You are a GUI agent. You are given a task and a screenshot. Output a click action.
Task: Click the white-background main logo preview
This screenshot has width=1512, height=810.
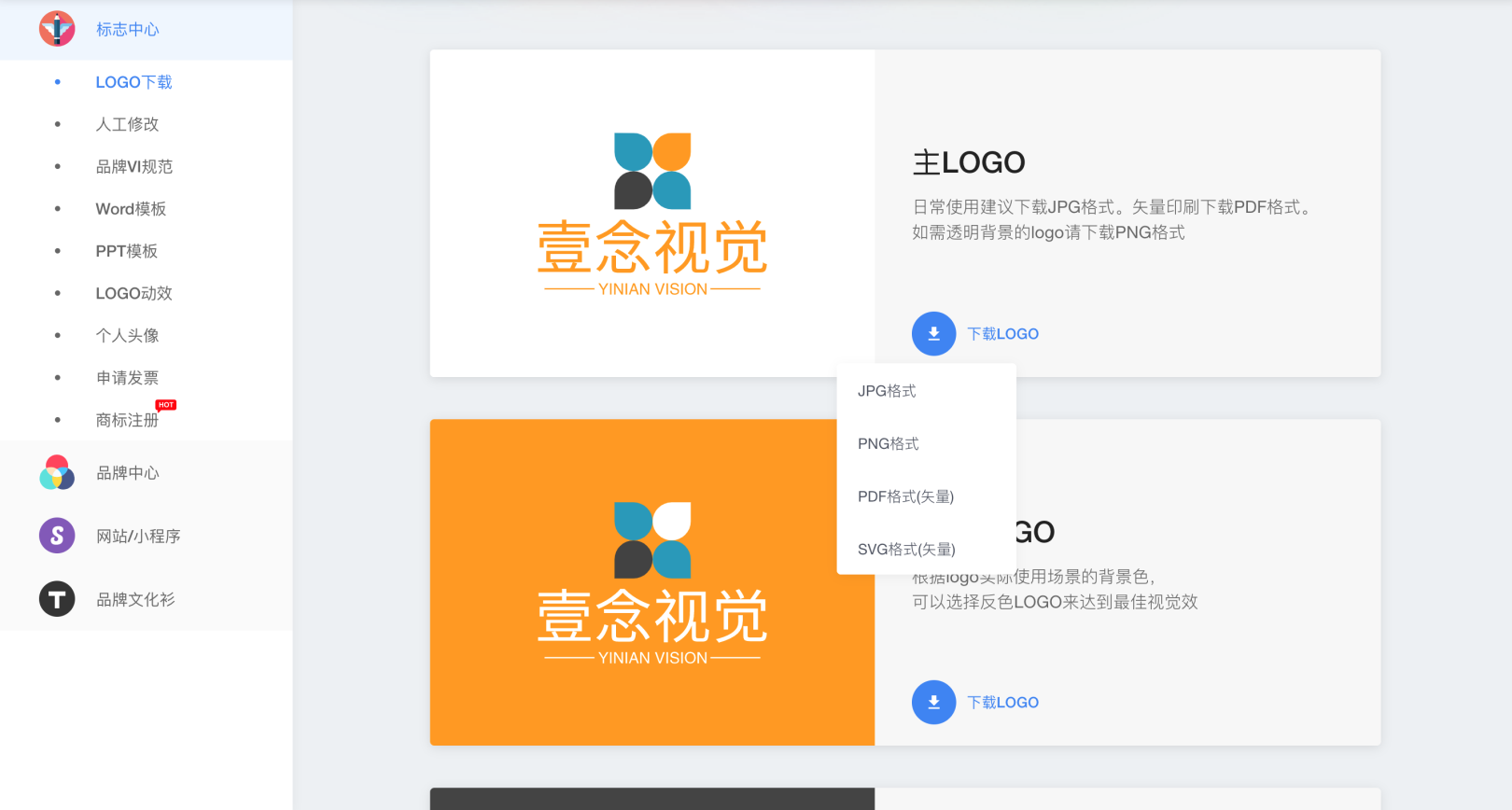click(x=651, y=214)
